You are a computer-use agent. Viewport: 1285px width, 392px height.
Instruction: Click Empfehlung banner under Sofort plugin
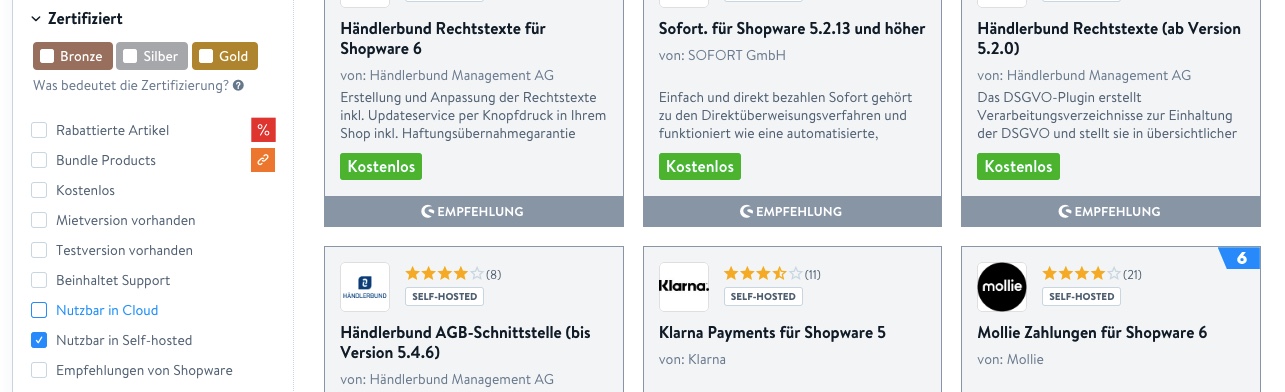(793, 211)
